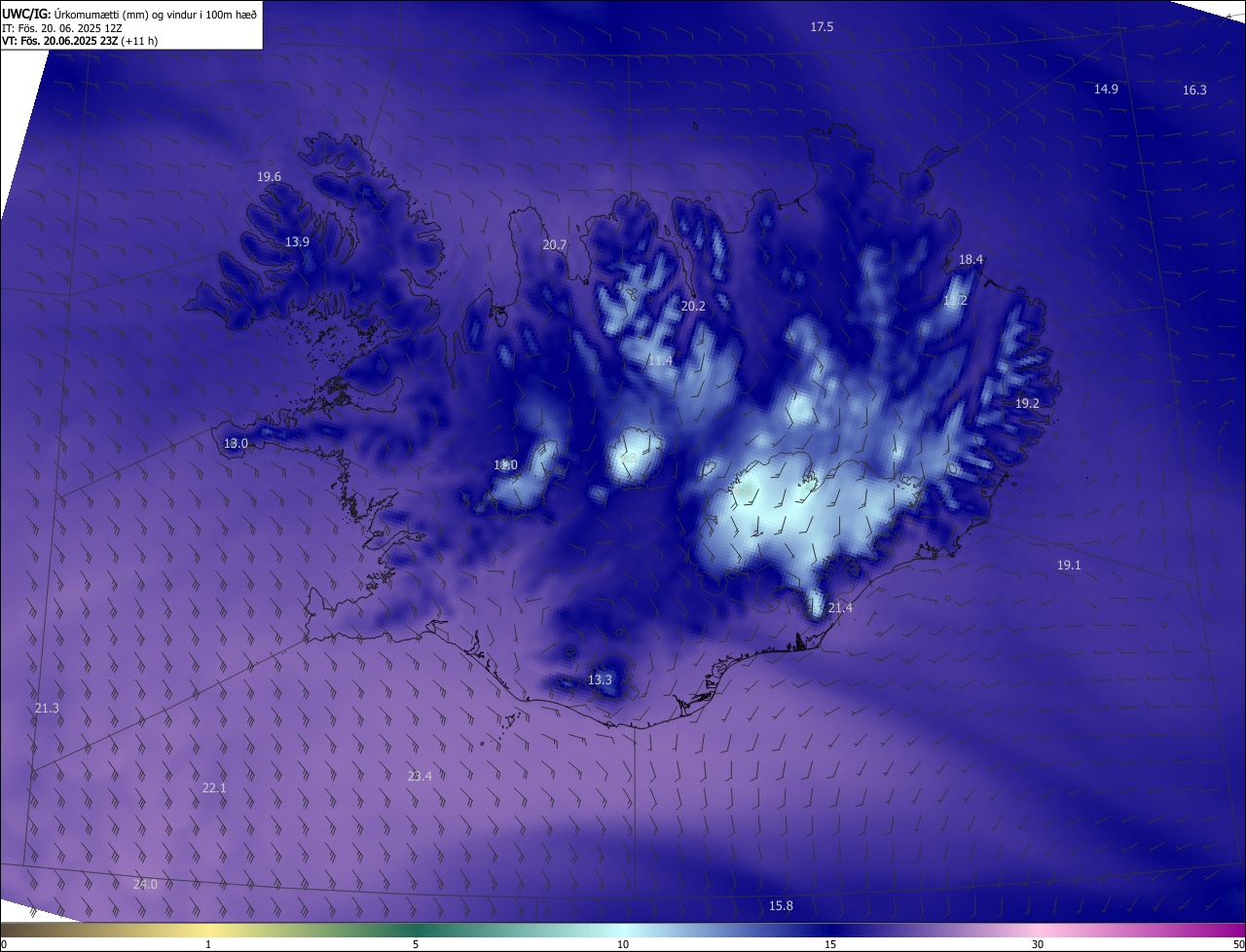Pick the 19.1 value label
The image size is (1246, 952).
(x=1069, y=566)
